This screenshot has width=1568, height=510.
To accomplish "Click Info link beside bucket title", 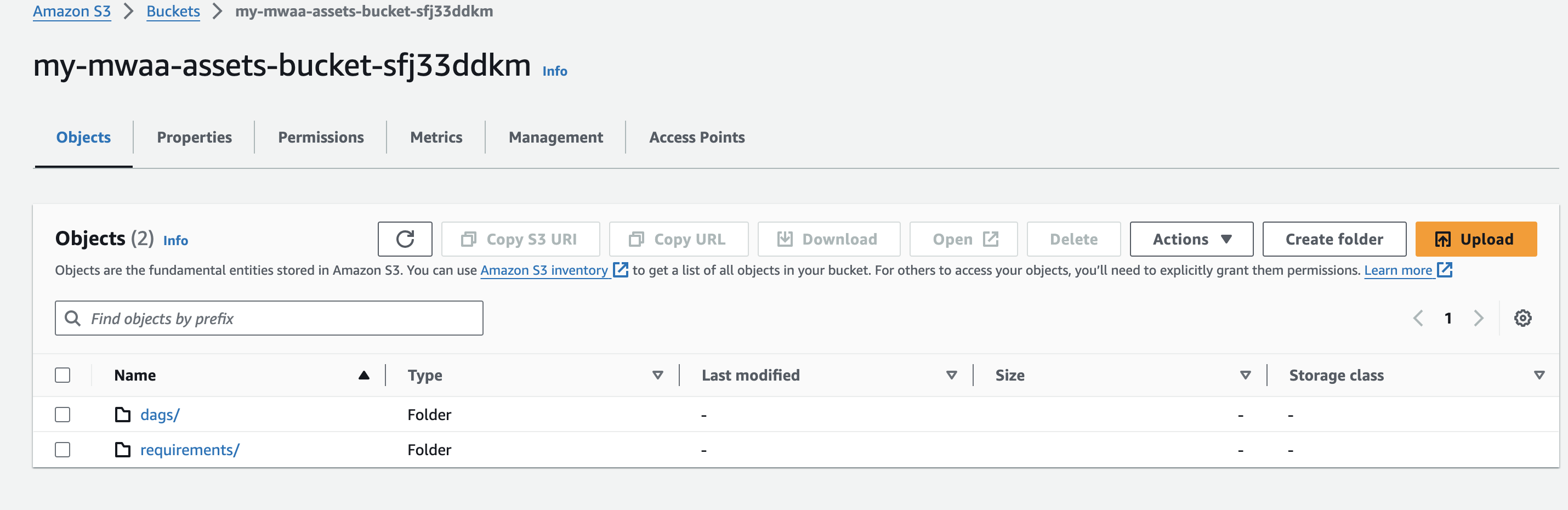I will tap(554, 71).
